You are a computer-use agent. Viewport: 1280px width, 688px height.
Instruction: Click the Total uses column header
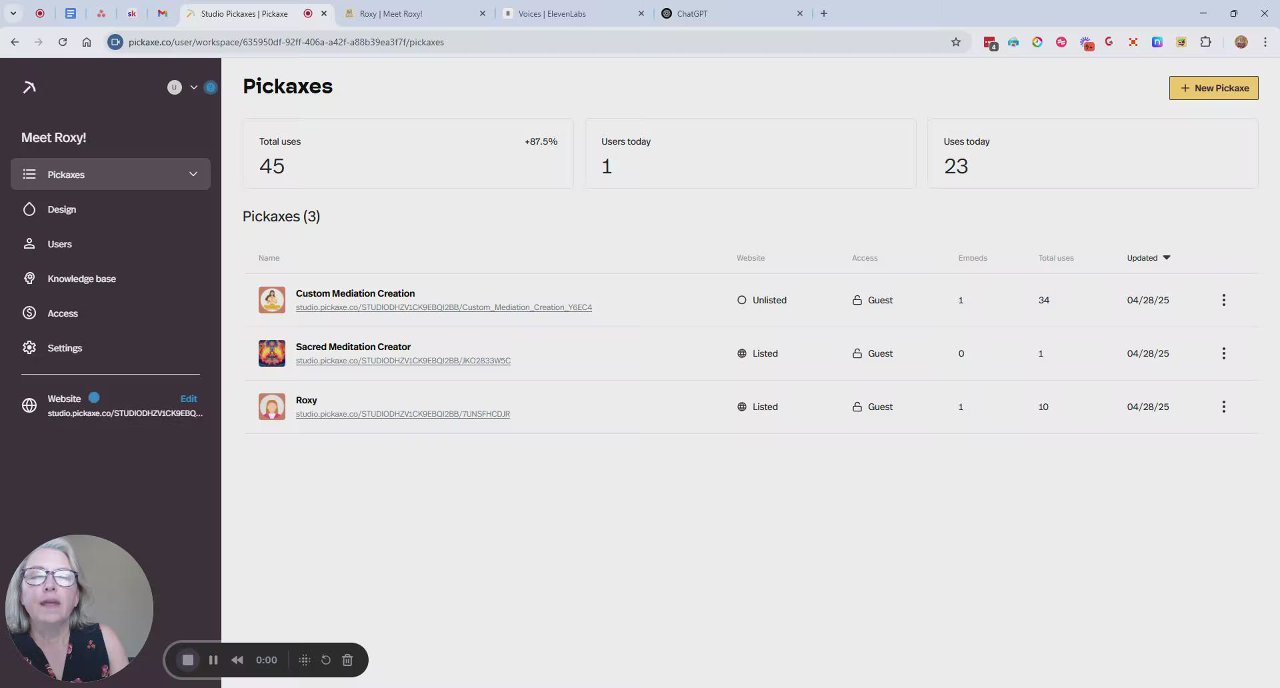(1056, 258)
